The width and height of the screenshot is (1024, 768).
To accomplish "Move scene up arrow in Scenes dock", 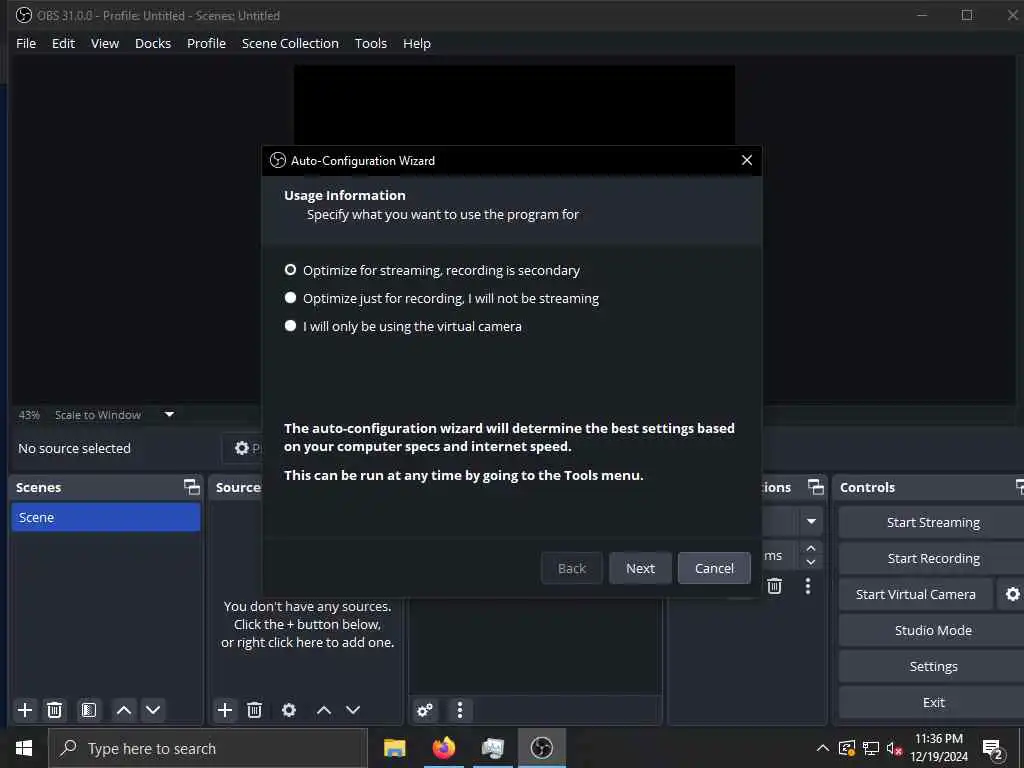I will [123, 710].
